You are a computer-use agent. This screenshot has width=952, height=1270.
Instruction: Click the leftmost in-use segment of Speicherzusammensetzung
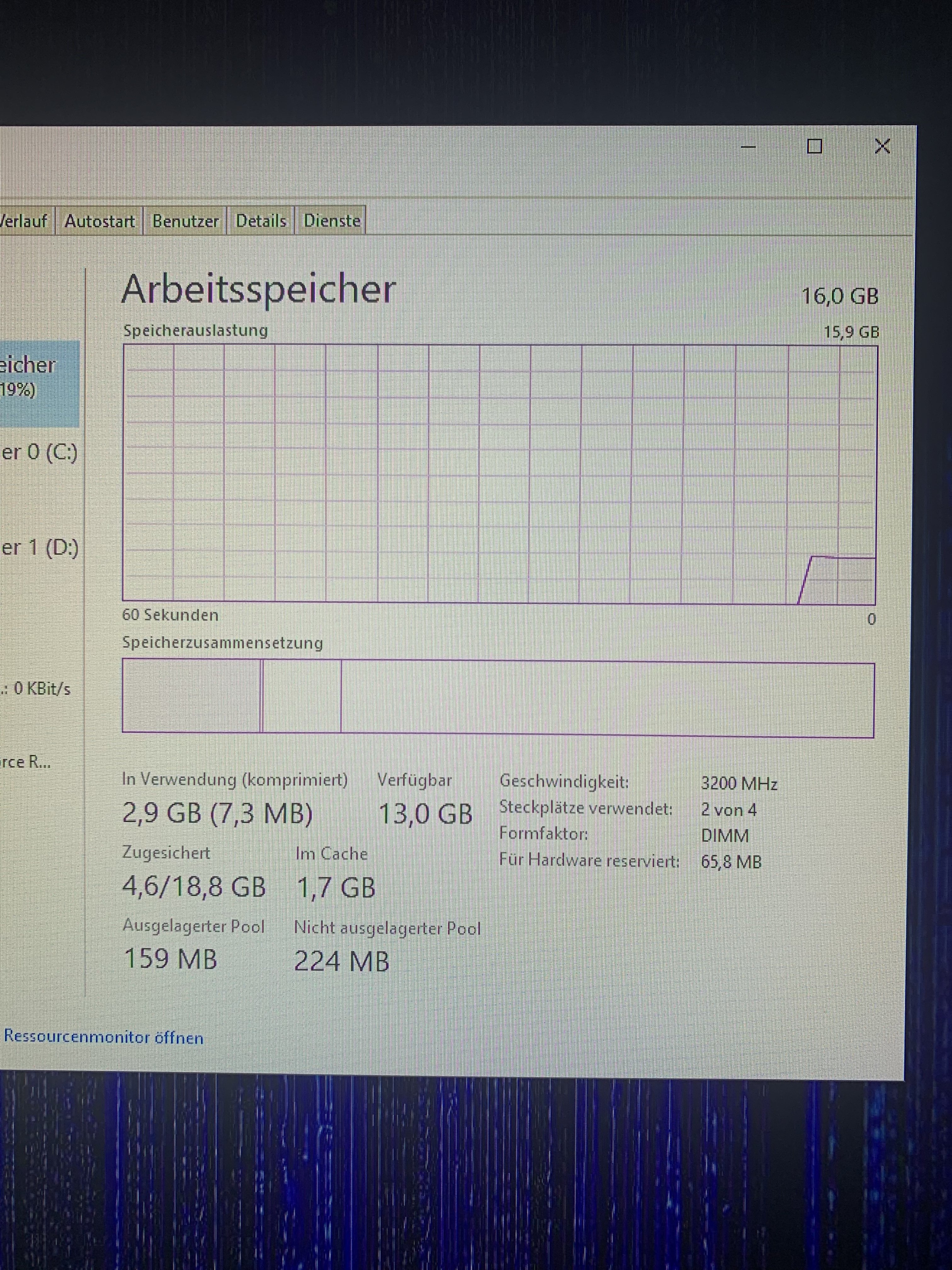pyautogui.click(x=191, y=696)
